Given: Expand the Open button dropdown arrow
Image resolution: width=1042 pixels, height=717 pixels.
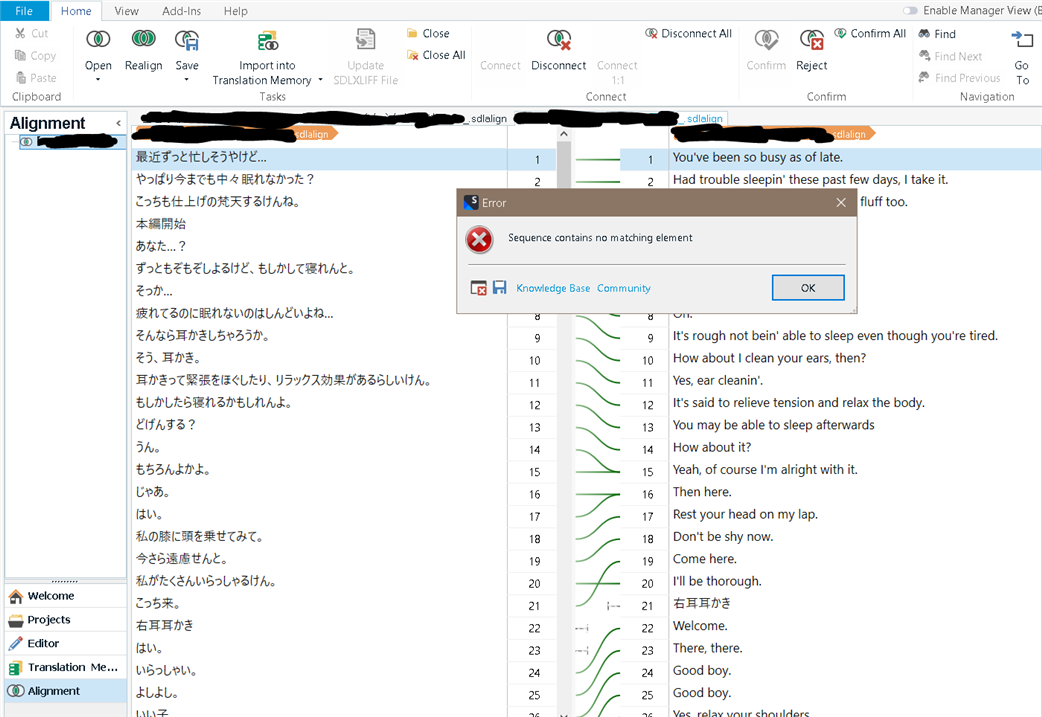Looking at the screenshot, I should pyautogui.click(x=98, y=80).
